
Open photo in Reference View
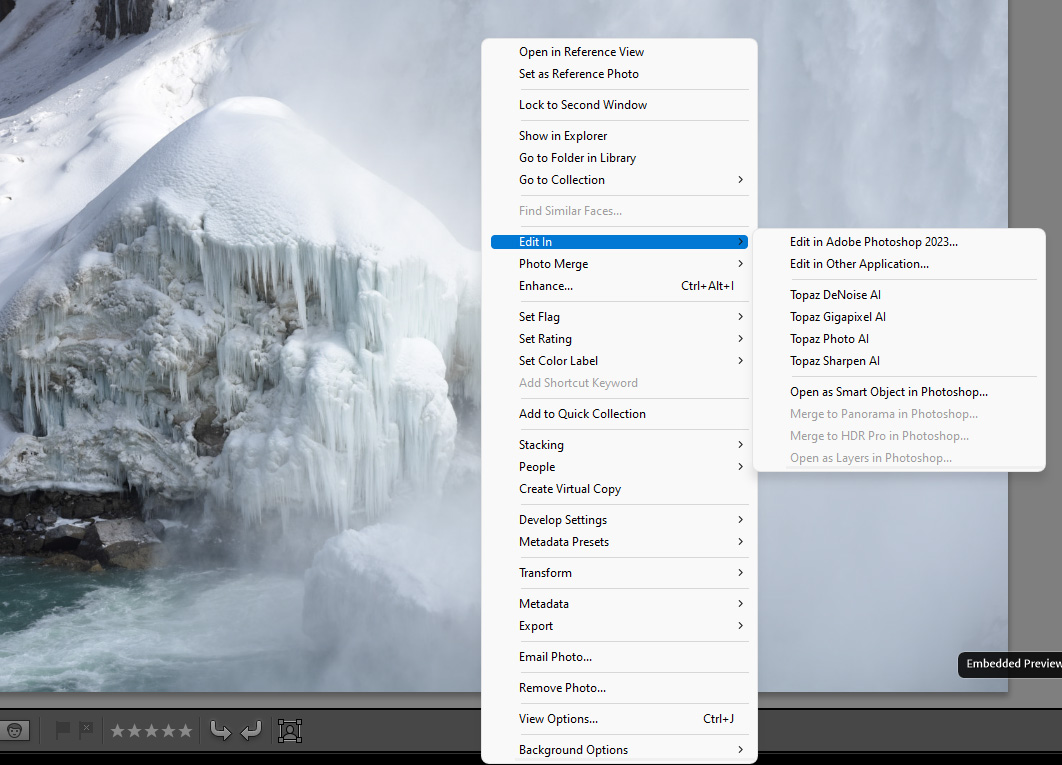581,51
